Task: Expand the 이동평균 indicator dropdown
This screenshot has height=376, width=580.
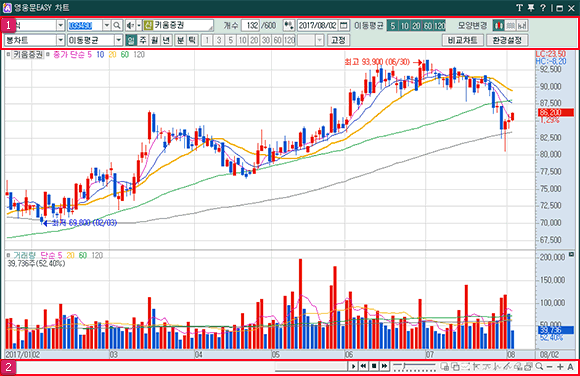Action: [118, 40]
